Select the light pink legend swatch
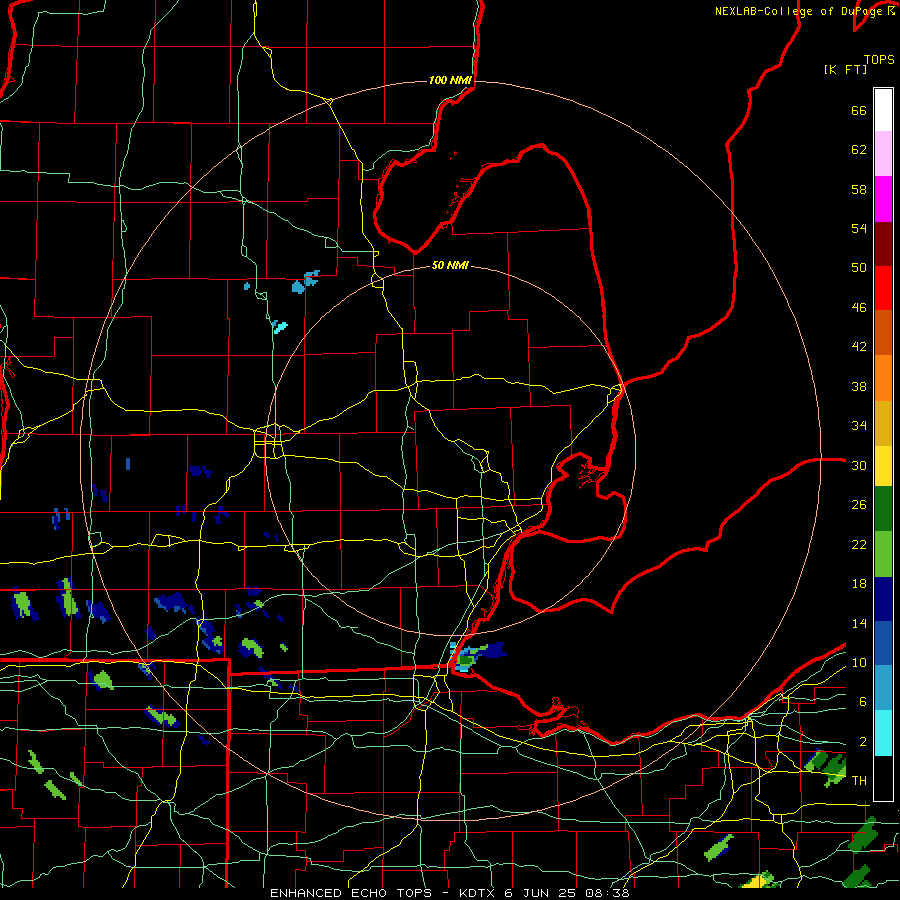The image size is (900, 900). click(x=883, y=154)
